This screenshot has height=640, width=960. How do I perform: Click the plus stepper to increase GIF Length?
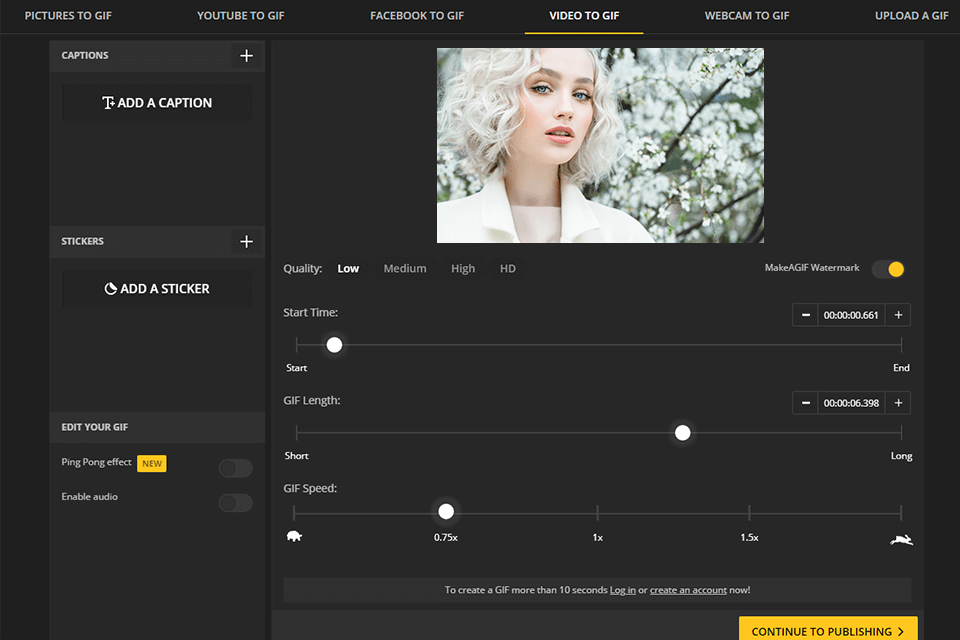point(897,402)
